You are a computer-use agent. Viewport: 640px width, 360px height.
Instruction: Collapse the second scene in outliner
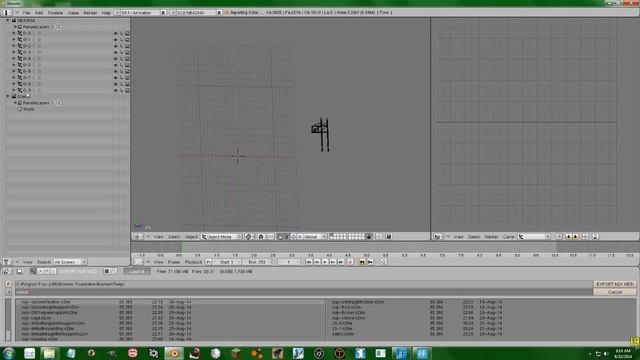7,96
